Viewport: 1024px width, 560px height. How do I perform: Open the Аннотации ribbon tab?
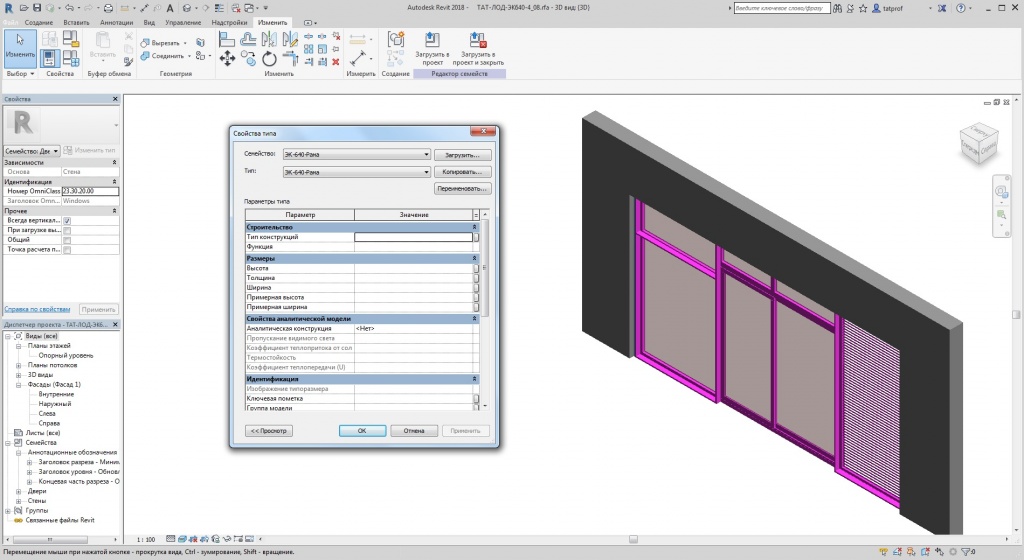coord(116,22)
